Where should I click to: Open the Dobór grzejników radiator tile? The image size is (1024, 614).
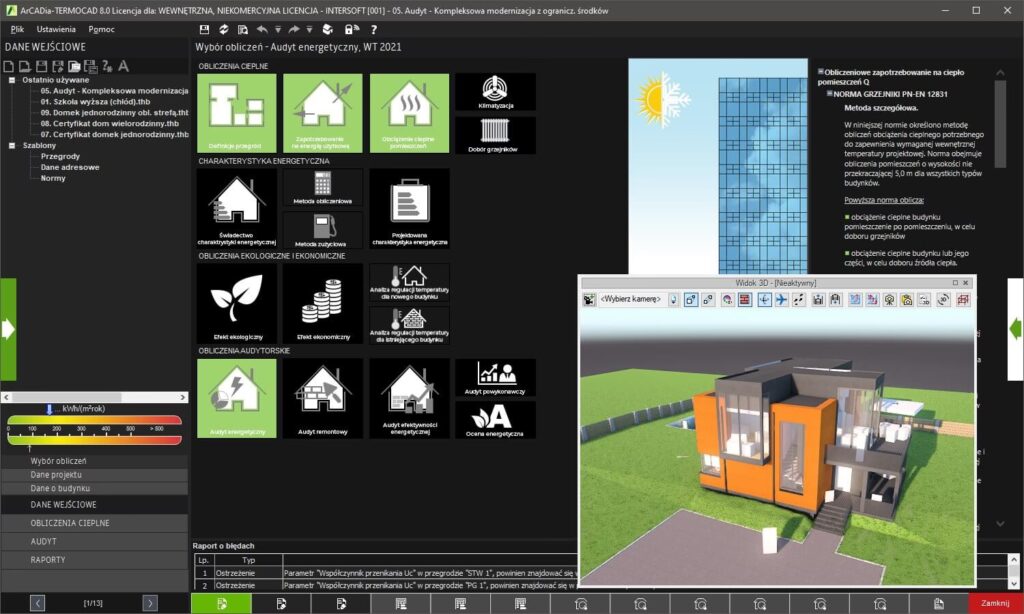click(495, 135)
